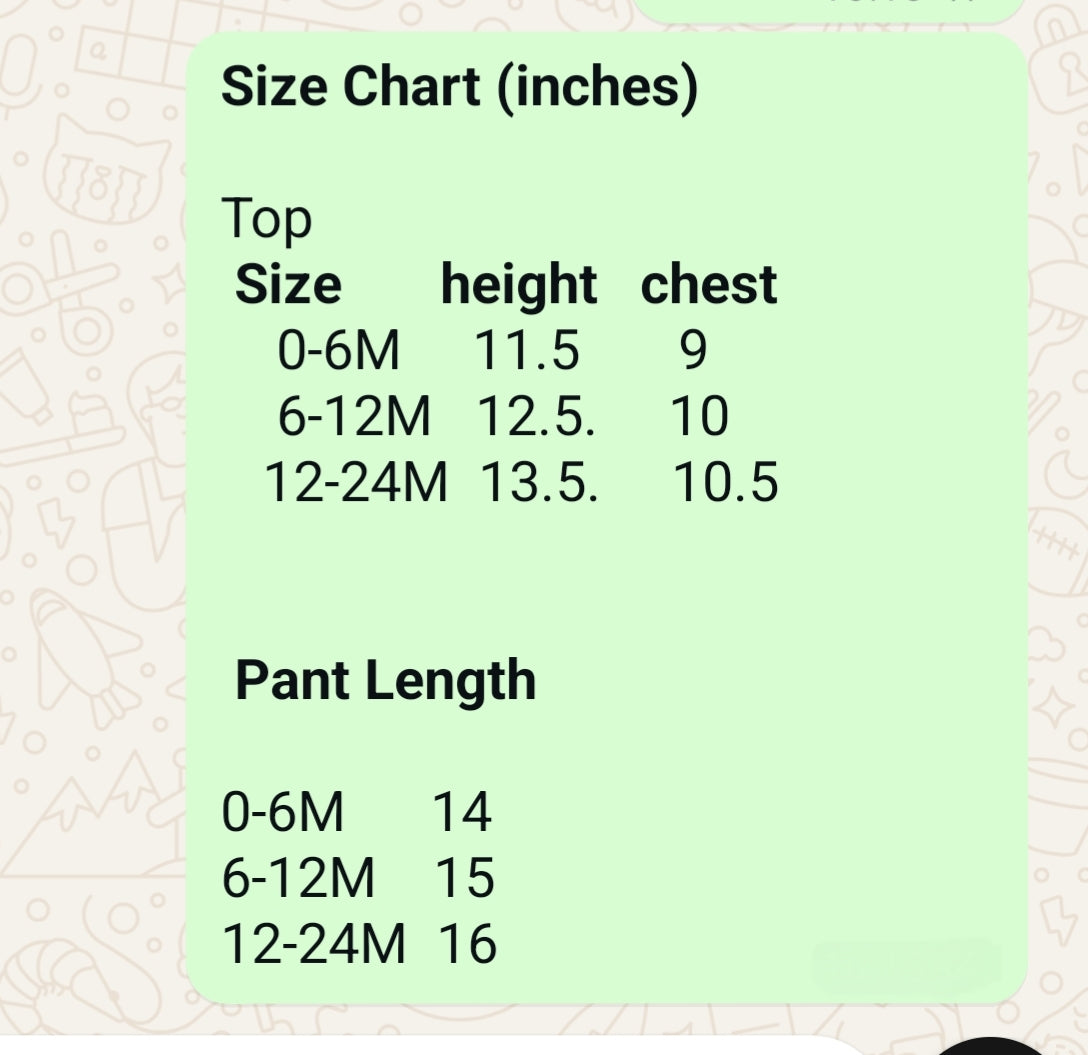Click the "Size Chart (inches)" heading

(458, 87)
